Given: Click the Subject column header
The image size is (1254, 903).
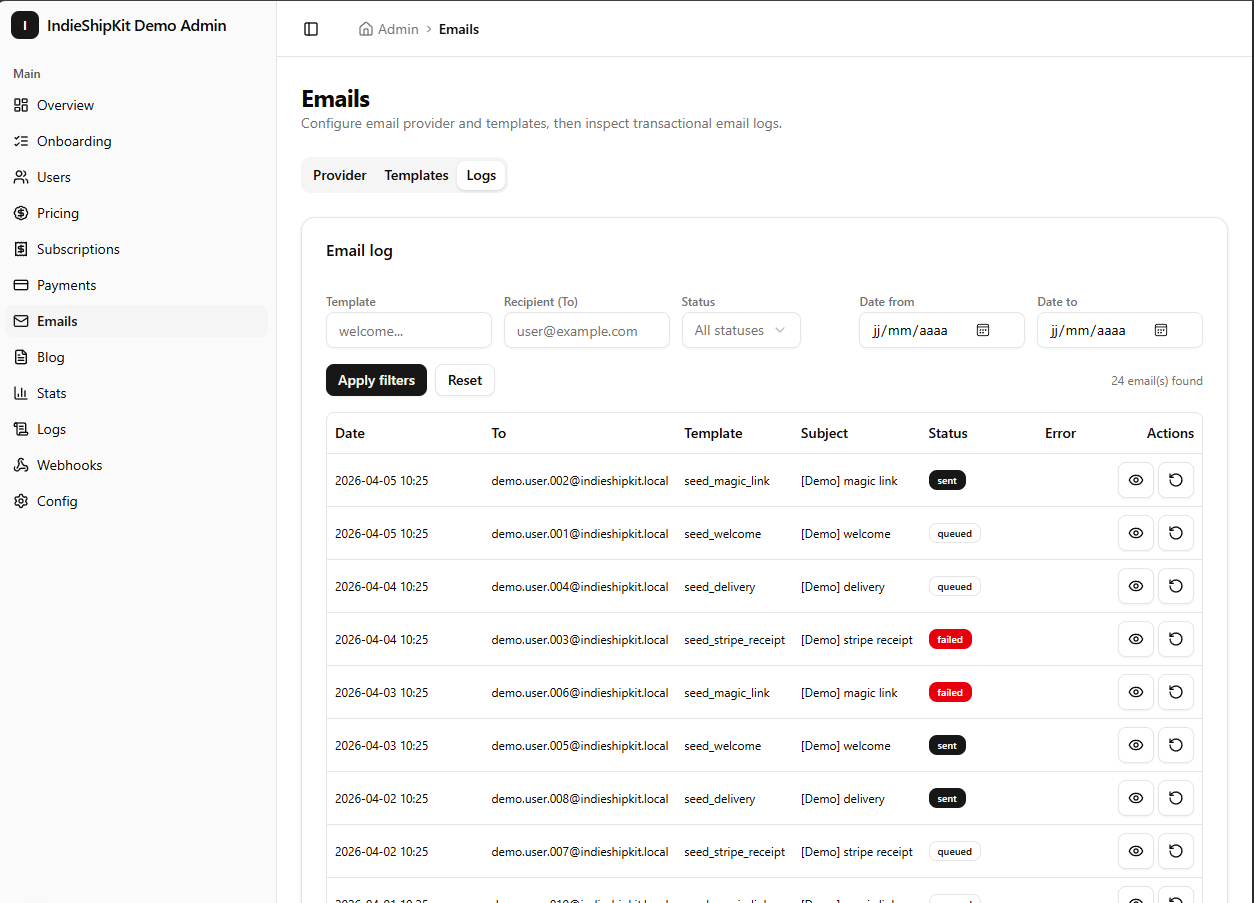Looking at the screenshot, I should tap(824, 433).
